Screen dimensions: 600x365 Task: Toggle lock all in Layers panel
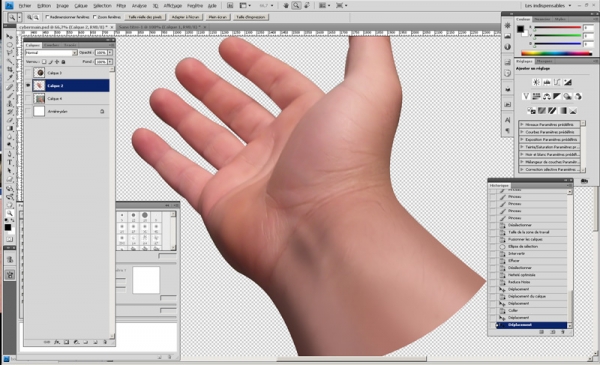64,62
